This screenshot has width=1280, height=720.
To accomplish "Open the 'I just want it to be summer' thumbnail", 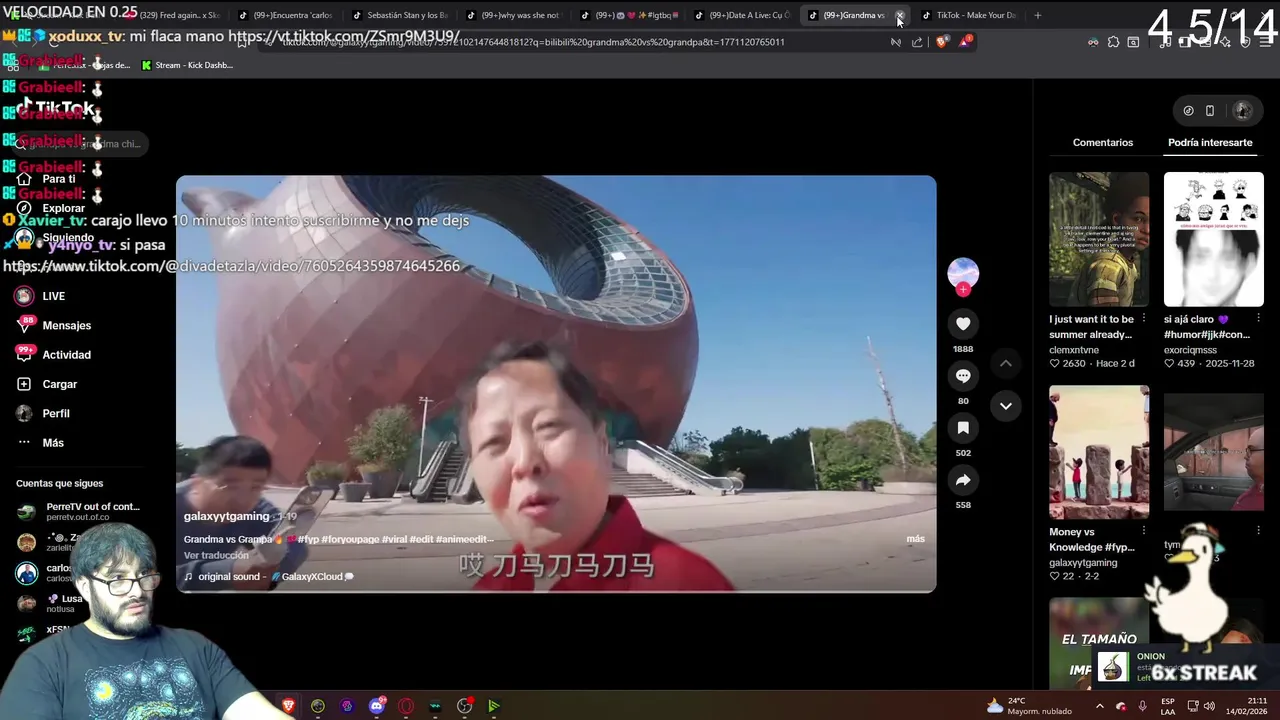I will 1099,239.
